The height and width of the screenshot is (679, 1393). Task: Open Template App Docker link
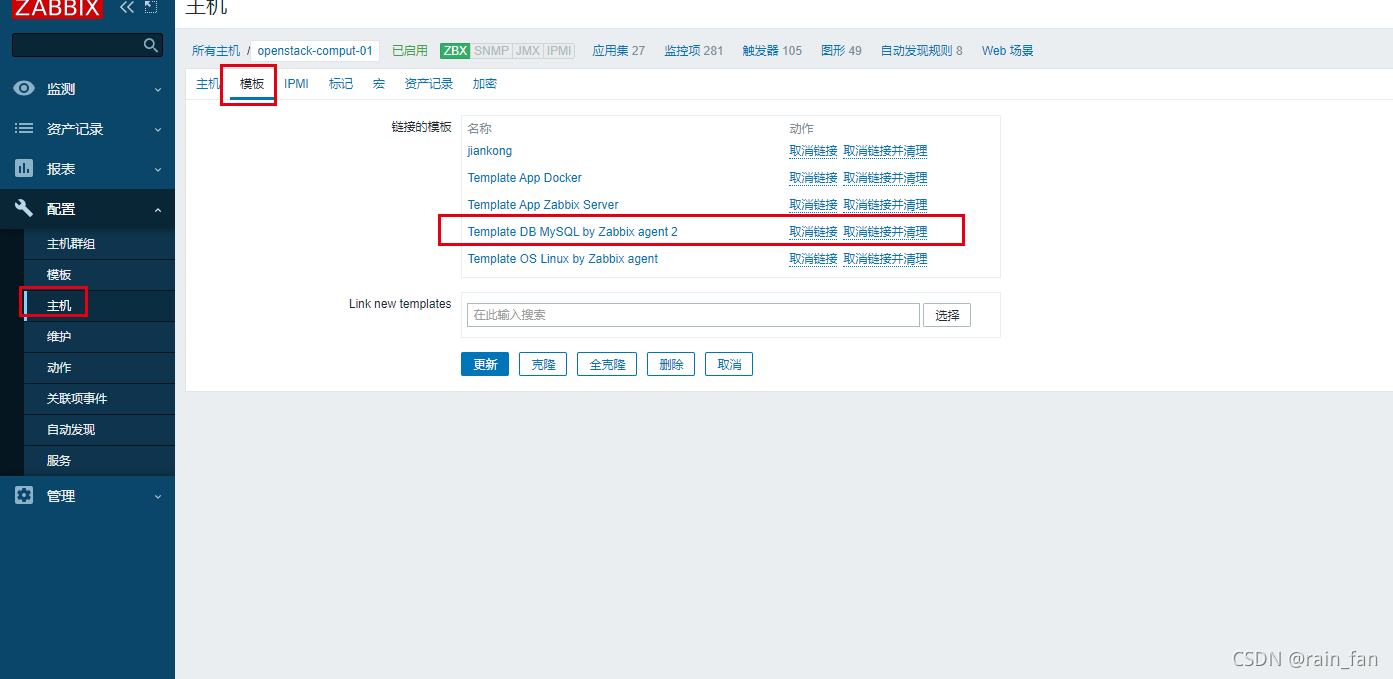pyautogui.click(x=525, y=178)
